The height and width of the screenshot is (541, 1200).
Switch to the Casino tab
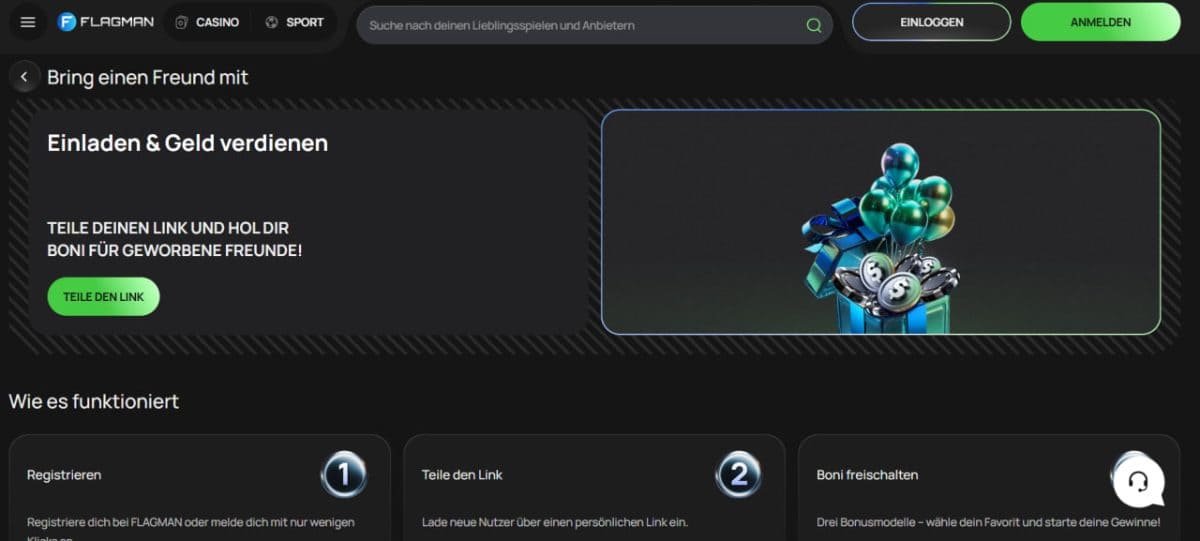pyautogui.click(x=217, y=22)
